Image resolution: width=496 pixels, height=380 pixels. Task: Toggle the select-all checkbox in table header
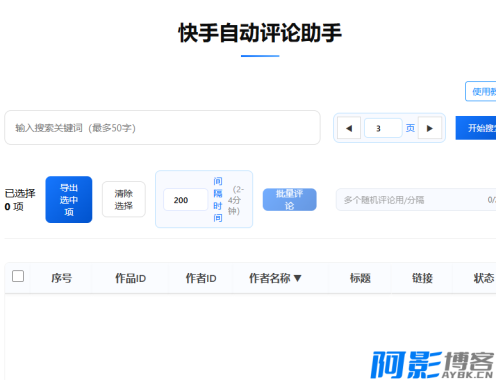[x=18, y=276]
